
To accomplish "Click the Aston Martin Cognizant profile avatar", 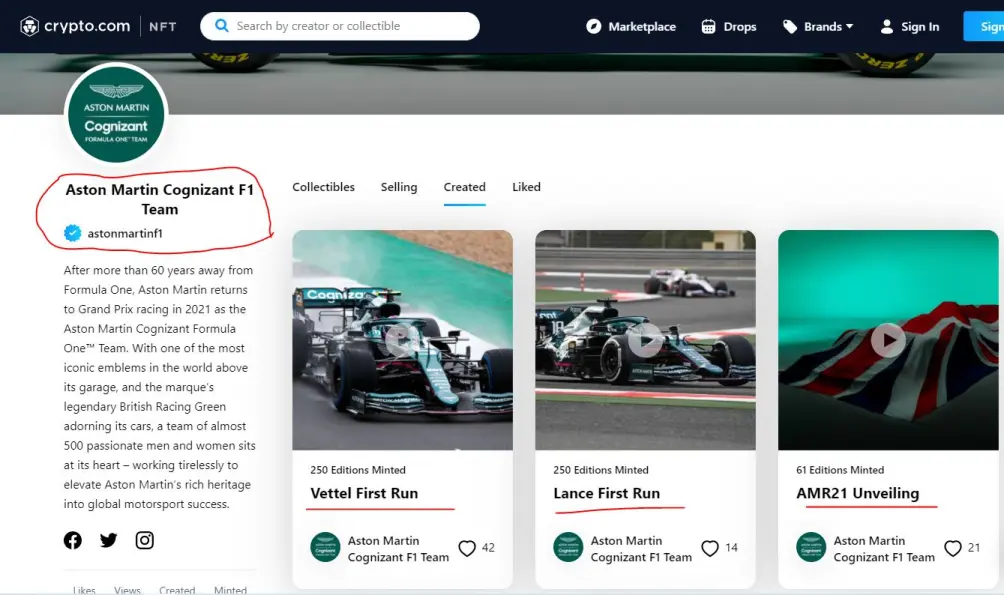I will click(116, 115).
